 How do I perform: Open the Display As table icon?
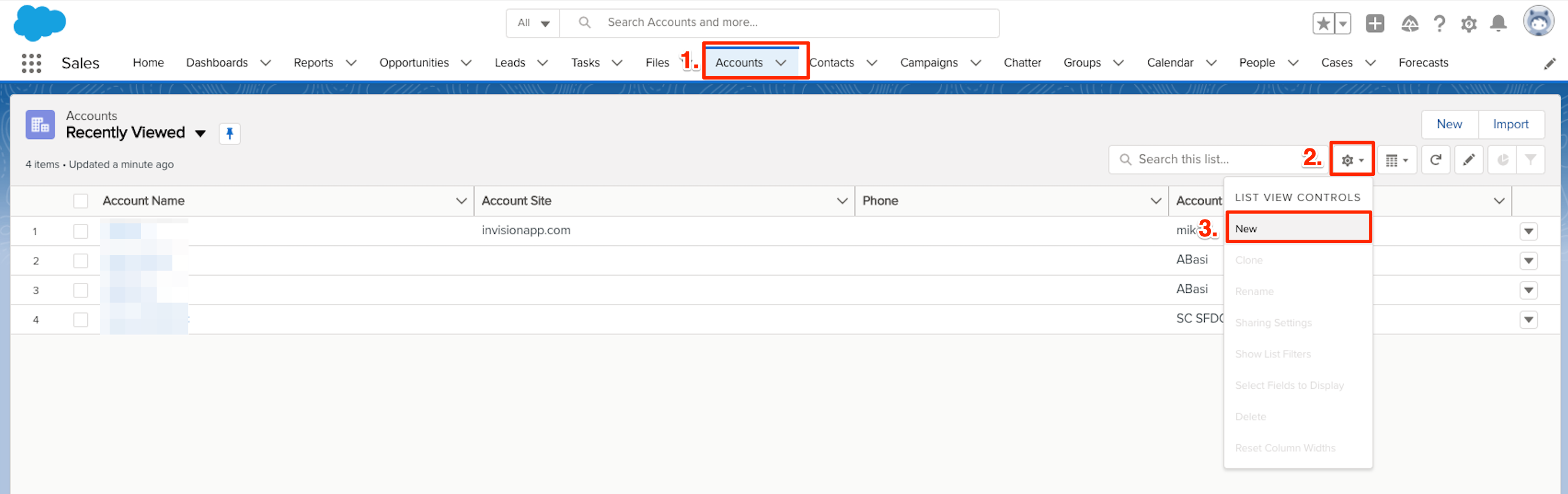coord(1396,160)
